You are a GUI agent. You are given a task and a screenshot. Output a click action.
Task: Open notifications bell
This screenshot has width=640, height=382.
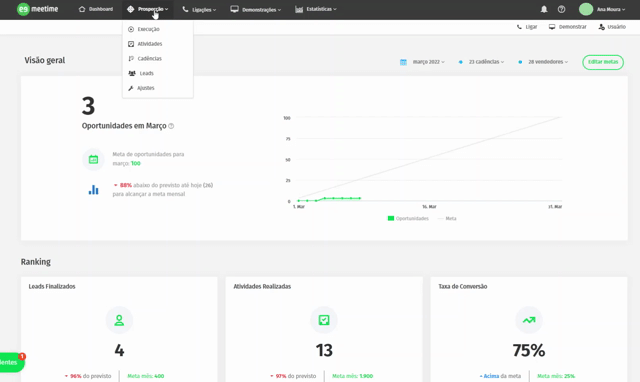[x=544, y=9]
